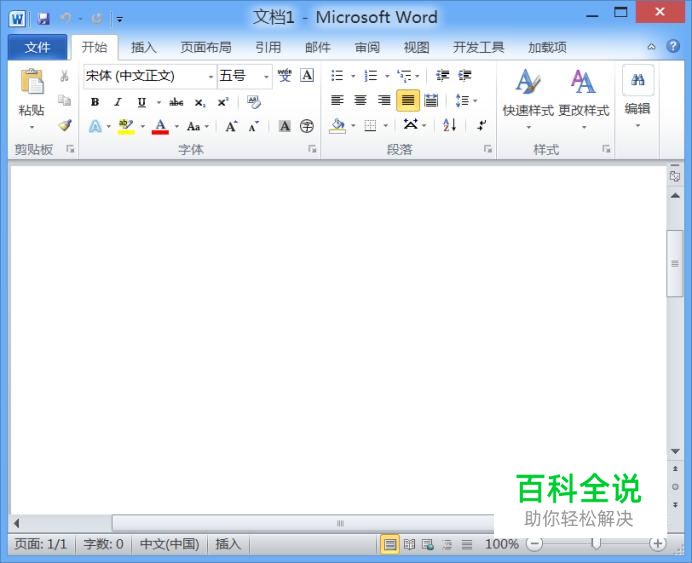Click the 字数: 0 word count

tap(103, 544)
